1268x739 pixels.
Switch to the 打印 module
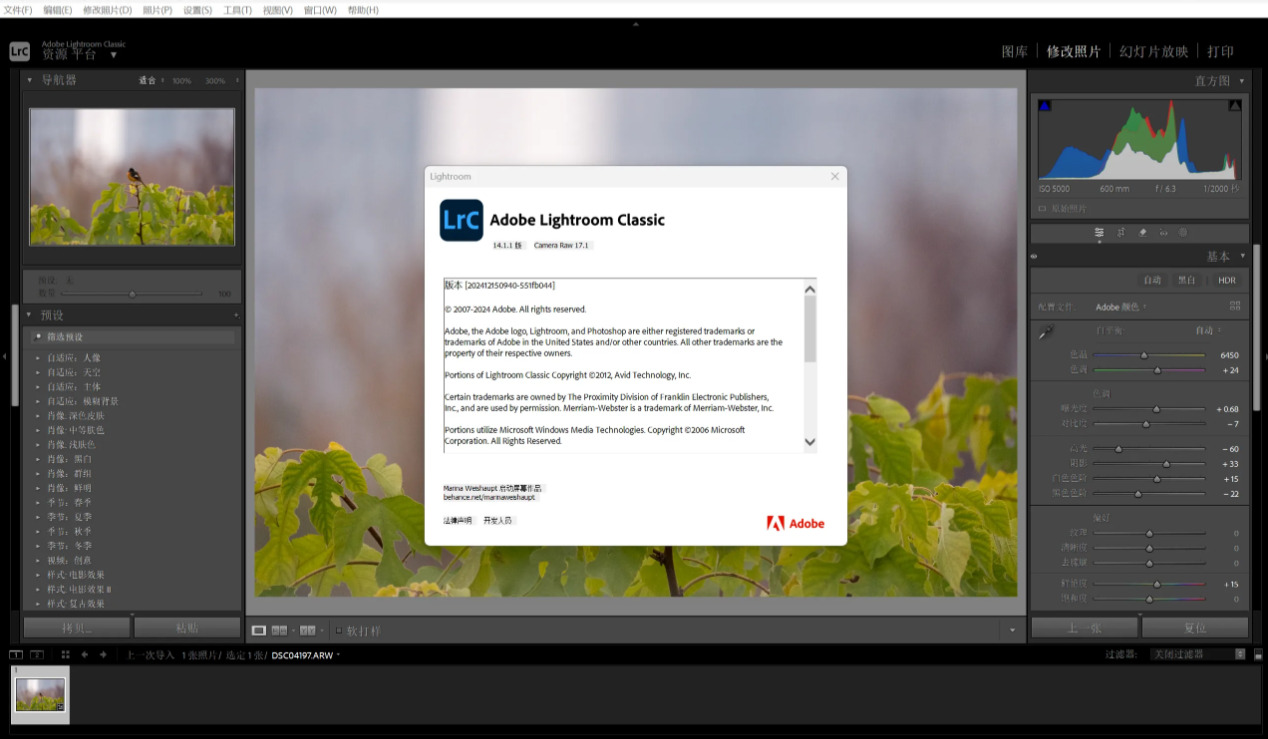[x=1221, y=51]
